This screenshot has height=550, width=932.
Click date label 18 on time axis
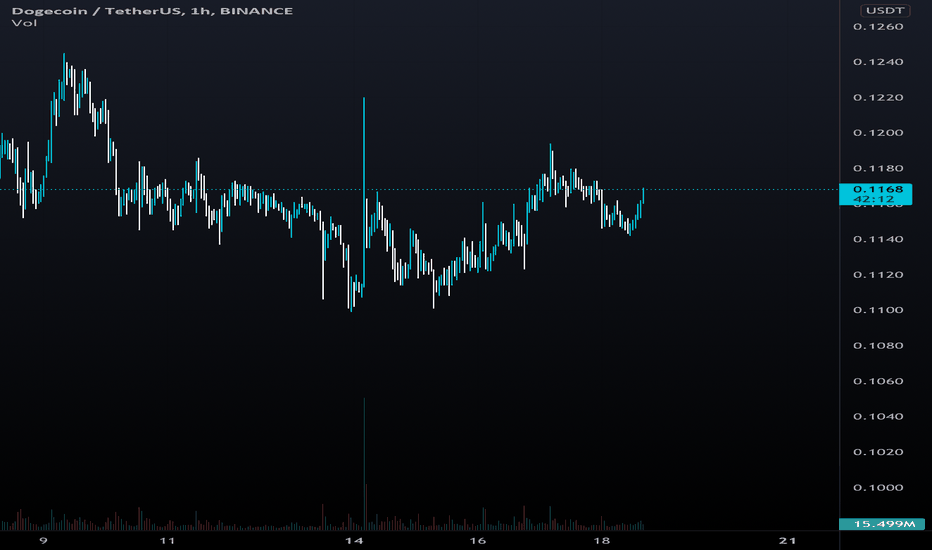pos(602,540)
